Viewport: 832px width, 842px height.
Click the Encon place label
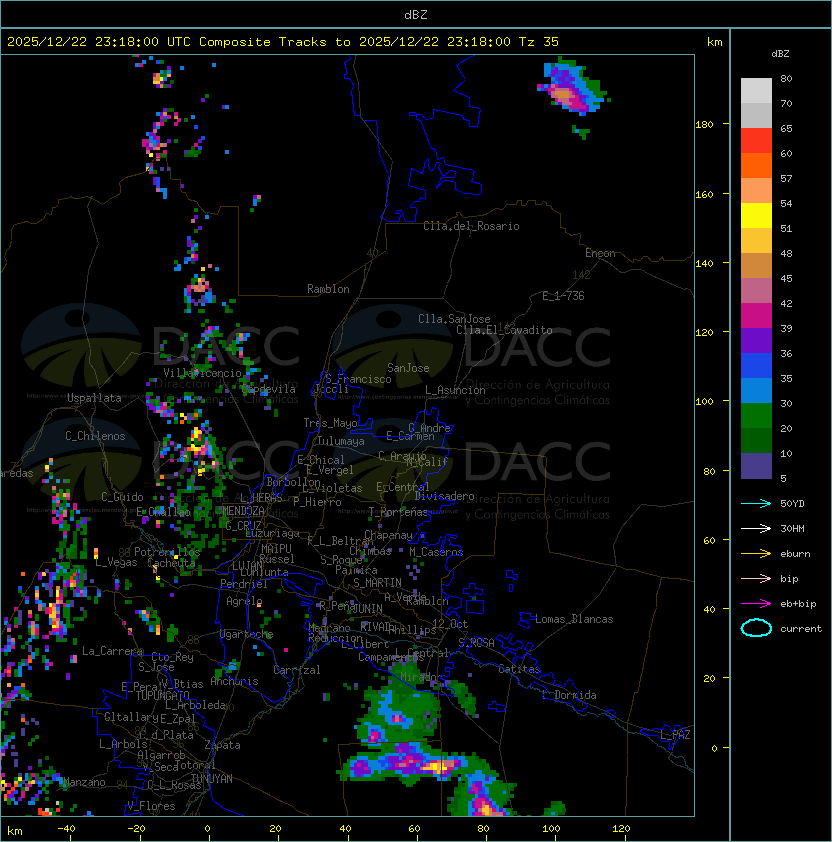click(600, 253)
